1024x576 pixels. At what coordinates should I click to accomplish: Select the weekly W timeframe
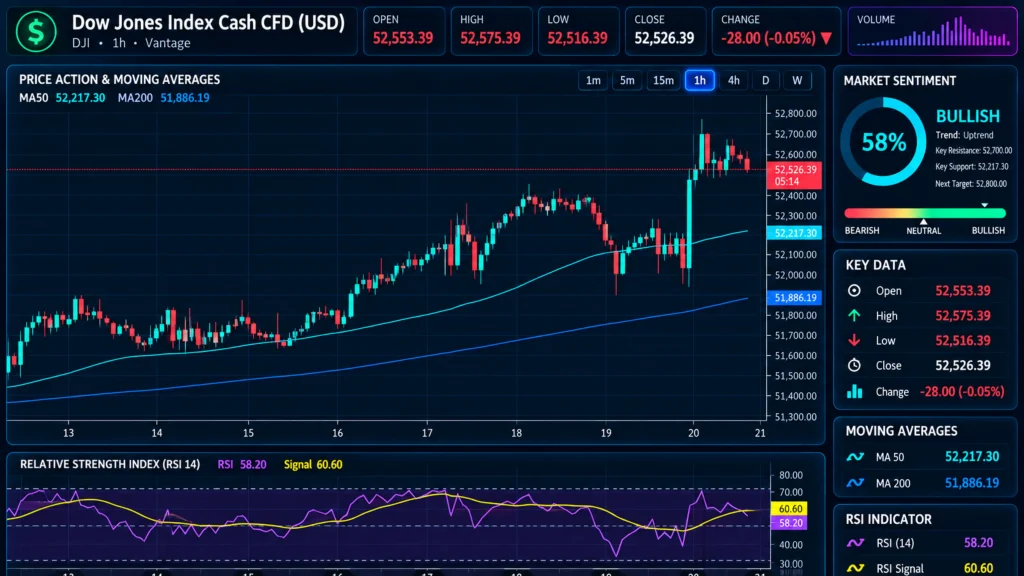pyautogui.click(x=797, y=80)
